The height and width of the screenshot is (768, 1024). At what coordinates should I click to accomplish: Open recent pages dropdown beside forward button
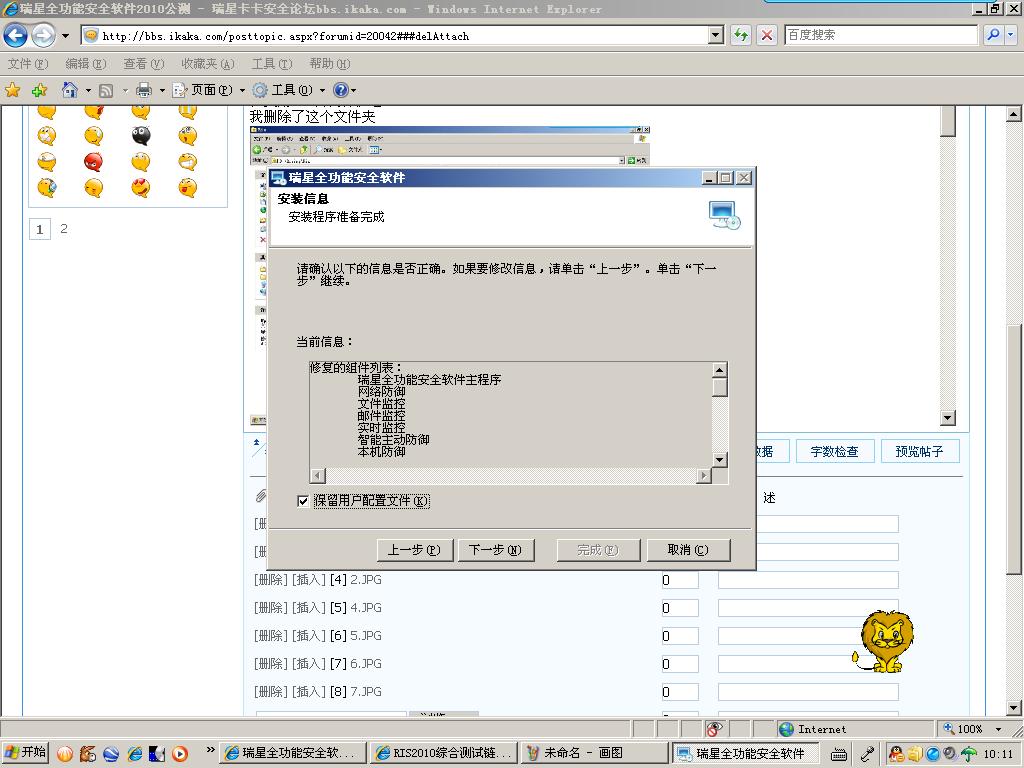(65, 36)
